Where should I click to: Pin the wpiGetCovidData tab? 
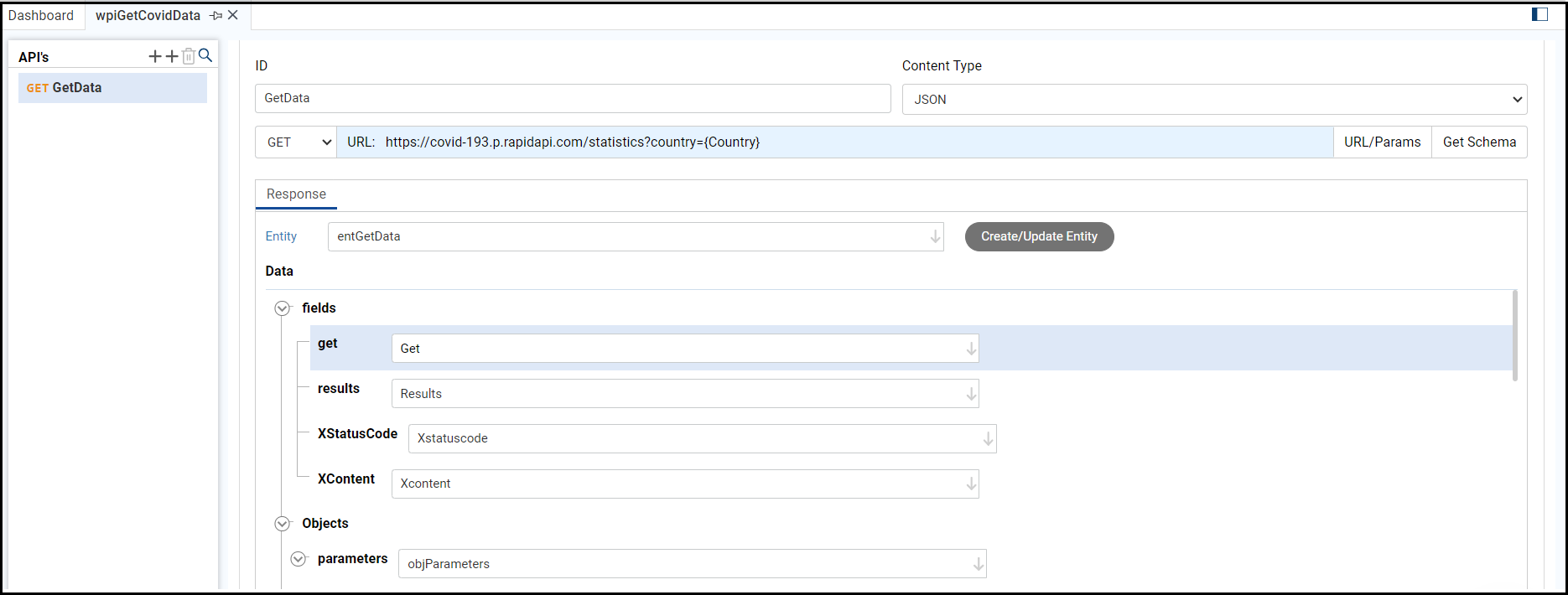(215, 15)
